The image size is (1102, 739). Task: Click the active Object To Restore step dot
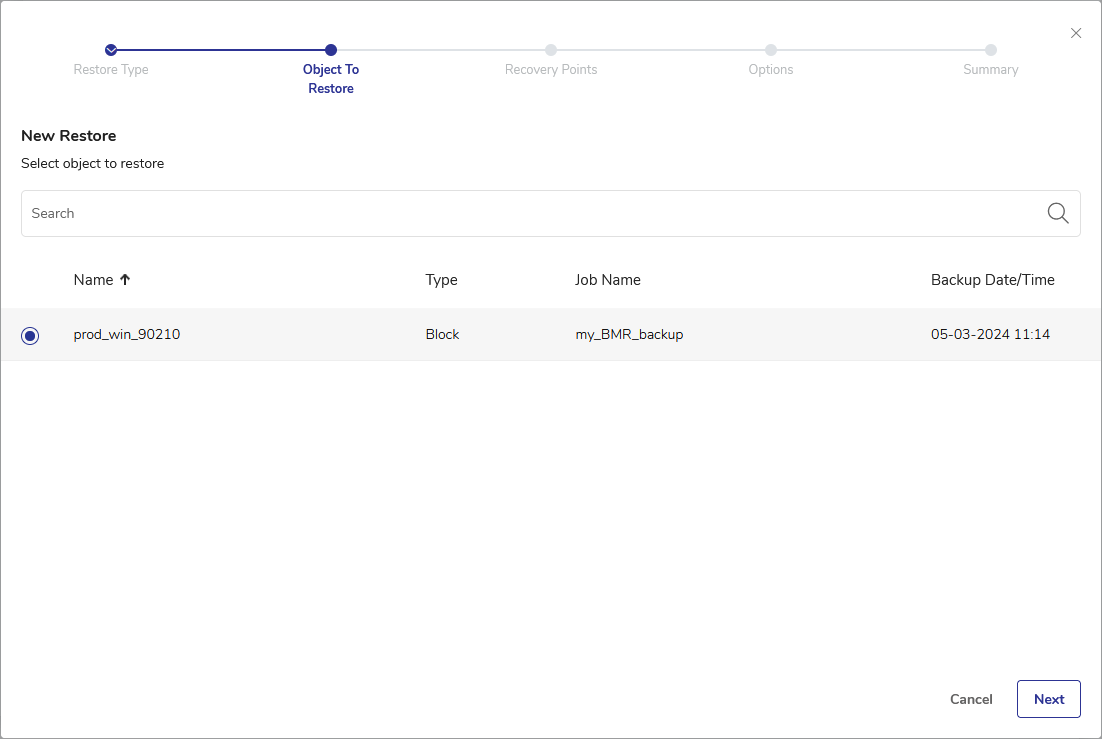[331, 50]
